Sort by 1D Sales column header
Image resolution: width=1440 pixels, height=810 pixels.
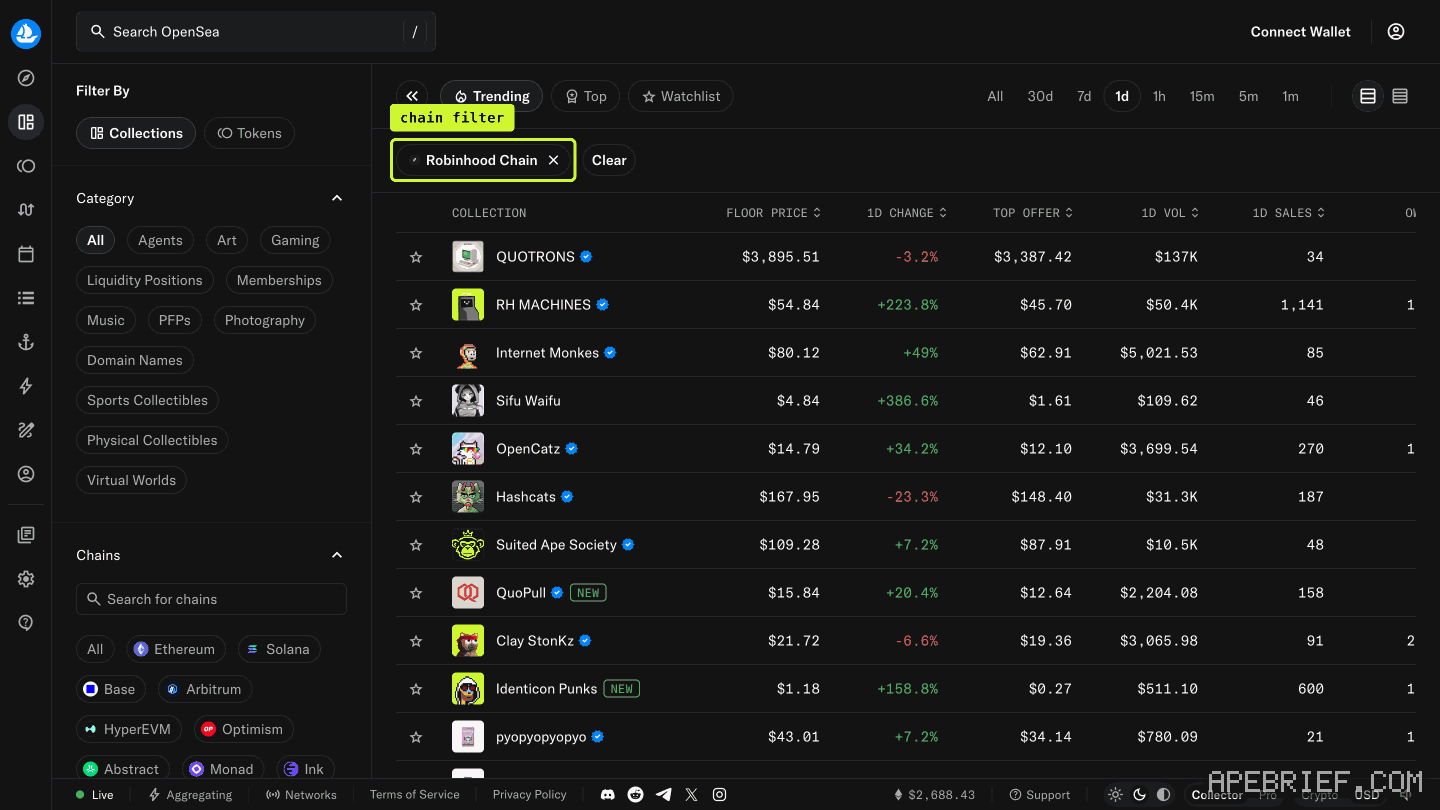(1289, 213)
